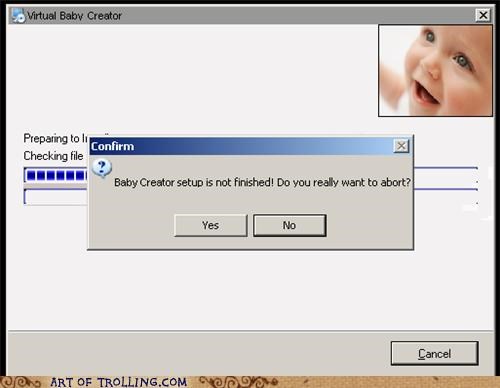
Task: Click the gray footer panel beside Cancel
Action: pos(199,353)
